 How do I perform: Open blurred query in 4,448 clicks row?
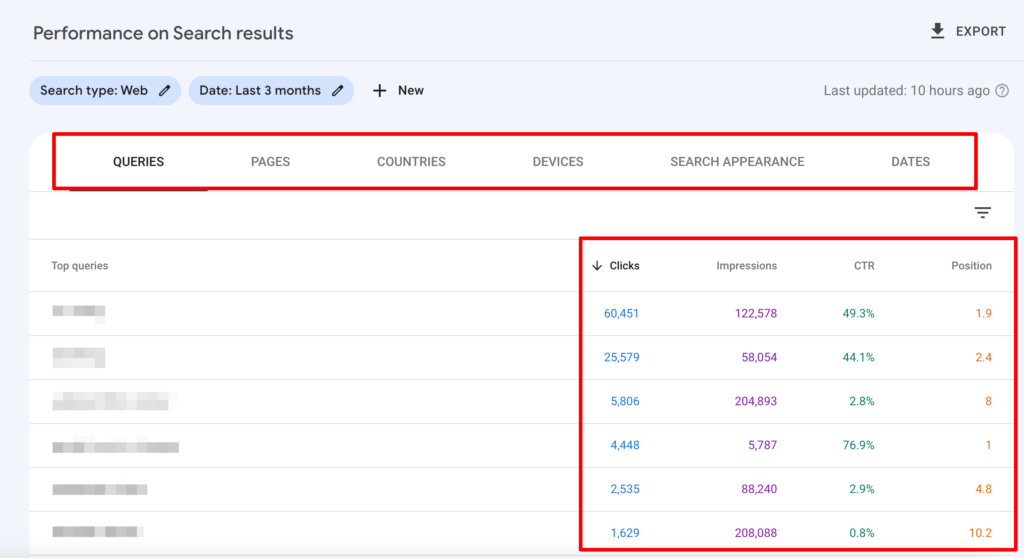coord(116,447)
